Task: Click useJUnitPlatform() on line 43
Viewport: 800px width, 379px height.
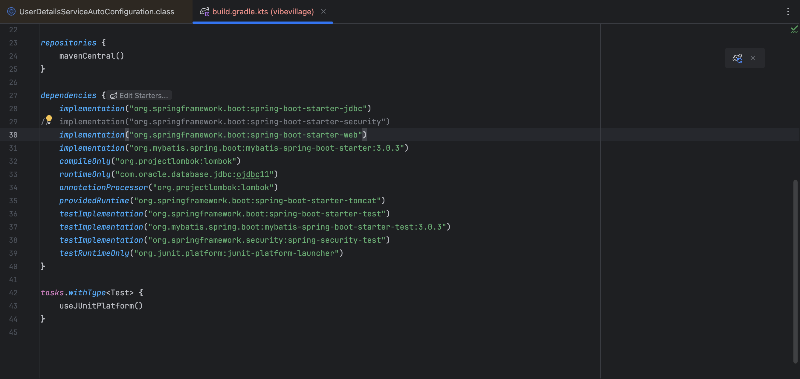Action: tap(101, 306)
